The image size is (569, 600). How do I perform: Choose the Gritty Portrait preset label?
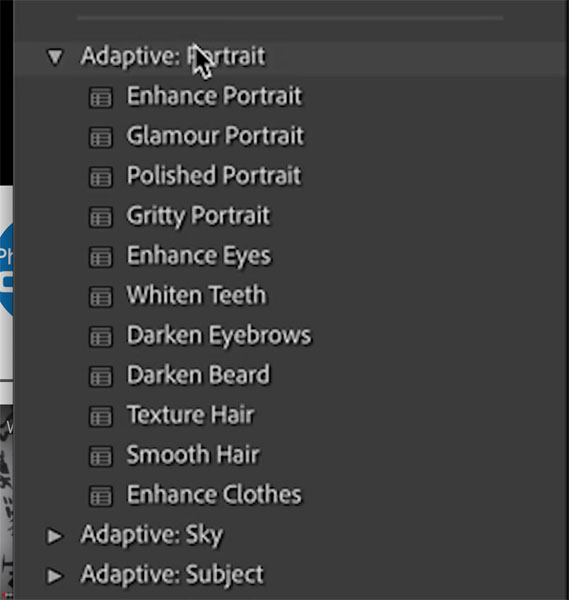click(x=199, y=216)
